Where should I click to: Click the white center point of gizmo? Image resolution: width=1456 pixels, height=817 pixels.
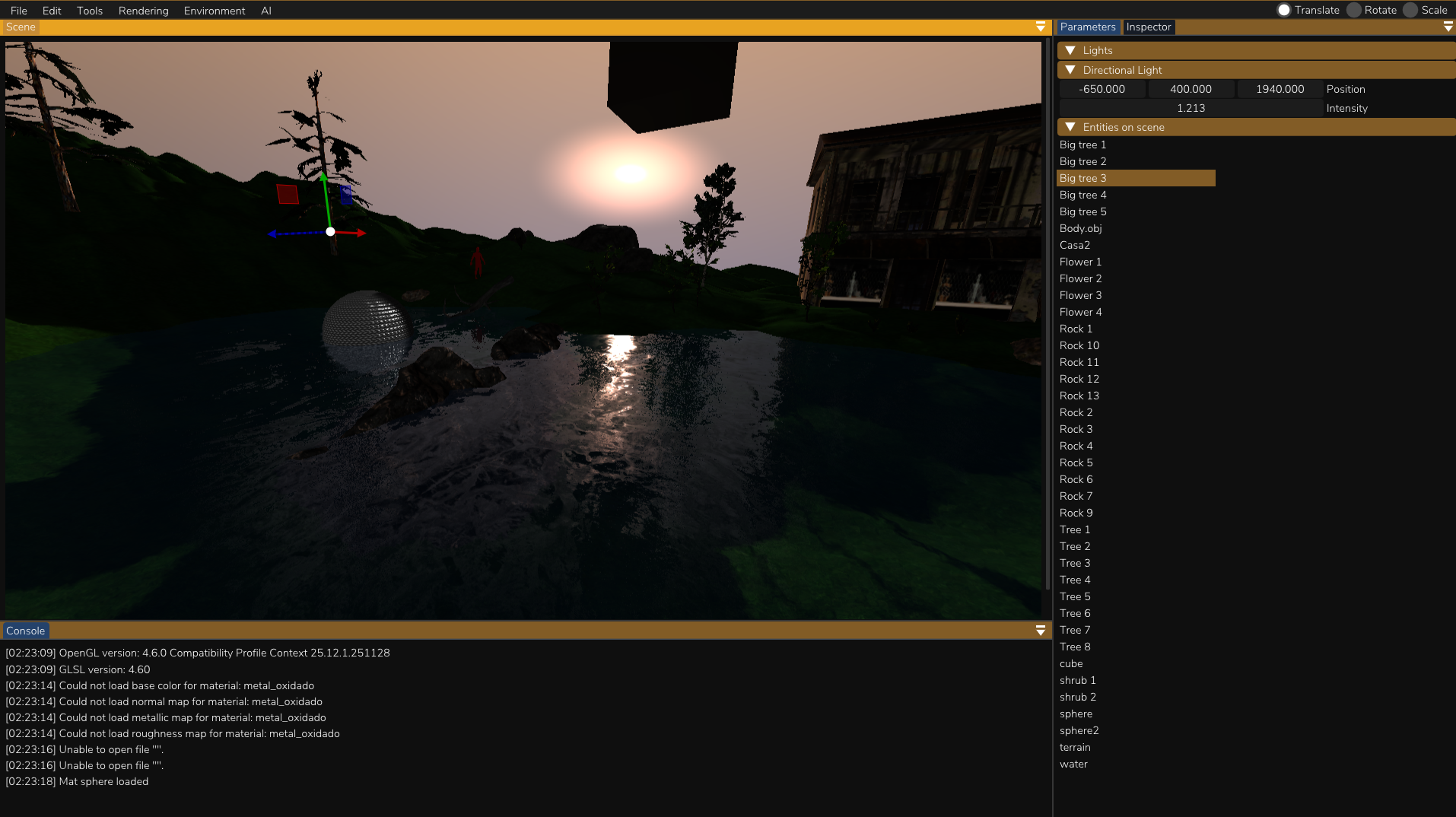pyautogui.click(x=330, y=232)
